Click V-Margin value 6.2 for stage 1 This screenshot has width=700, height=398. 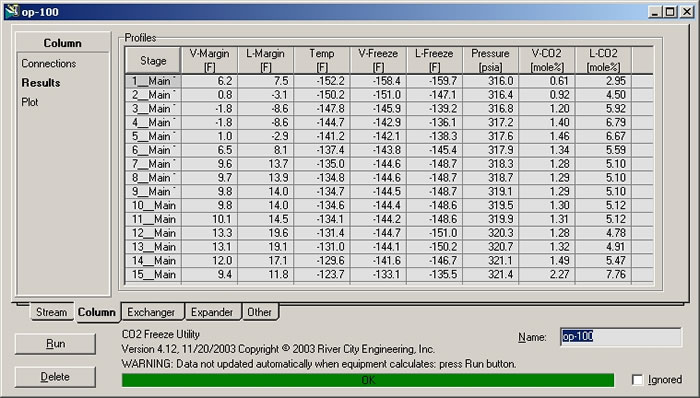point(209,81)
